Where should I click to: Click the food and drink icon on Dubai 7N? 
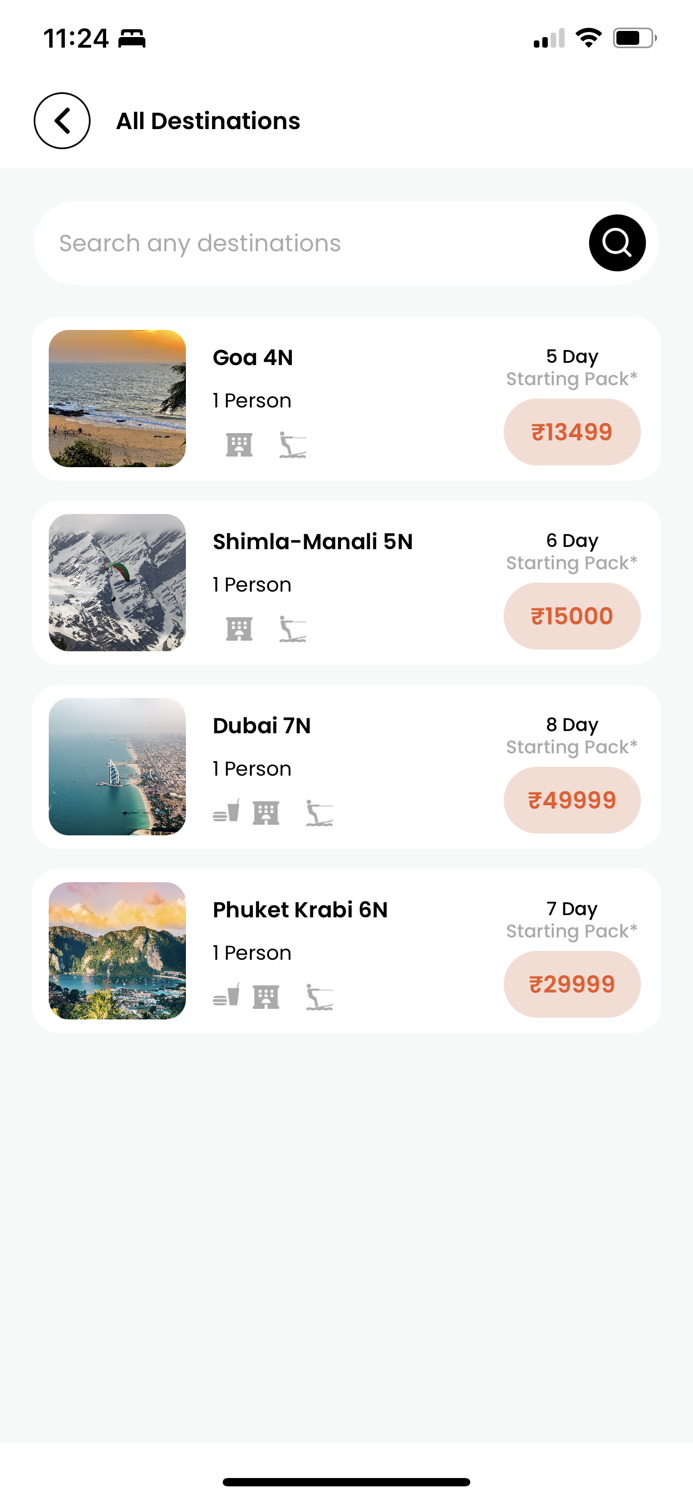pyautogui.click(x=225, y=812)
